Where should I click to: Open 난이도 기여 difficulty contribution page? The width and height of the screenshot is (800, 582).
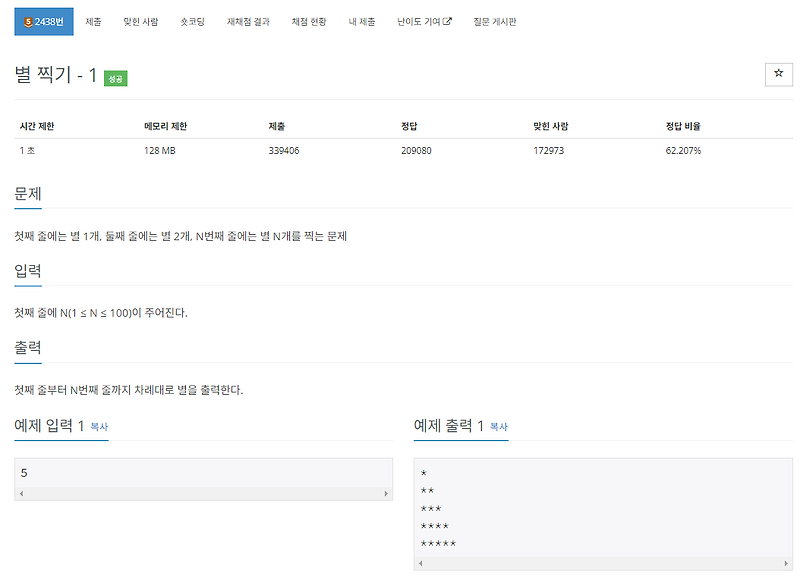(420, 19)
